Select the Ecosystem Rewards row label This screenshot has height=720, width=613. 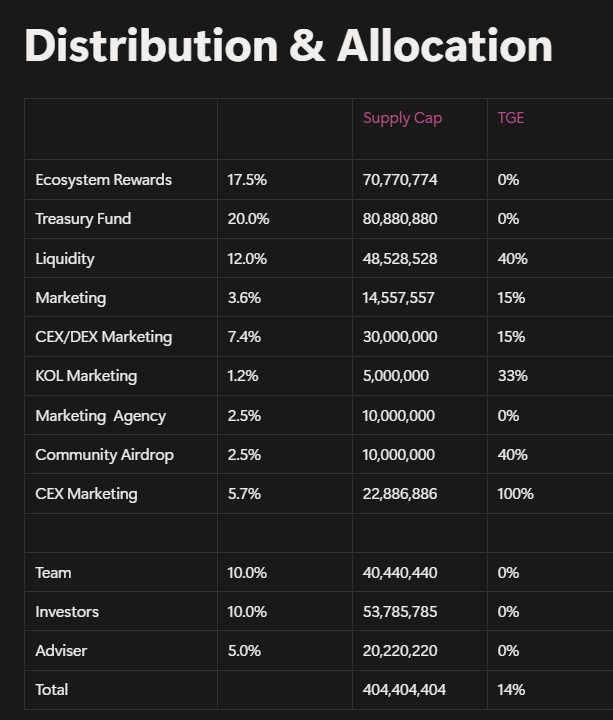pyautogui.click(x=103, y=180)
